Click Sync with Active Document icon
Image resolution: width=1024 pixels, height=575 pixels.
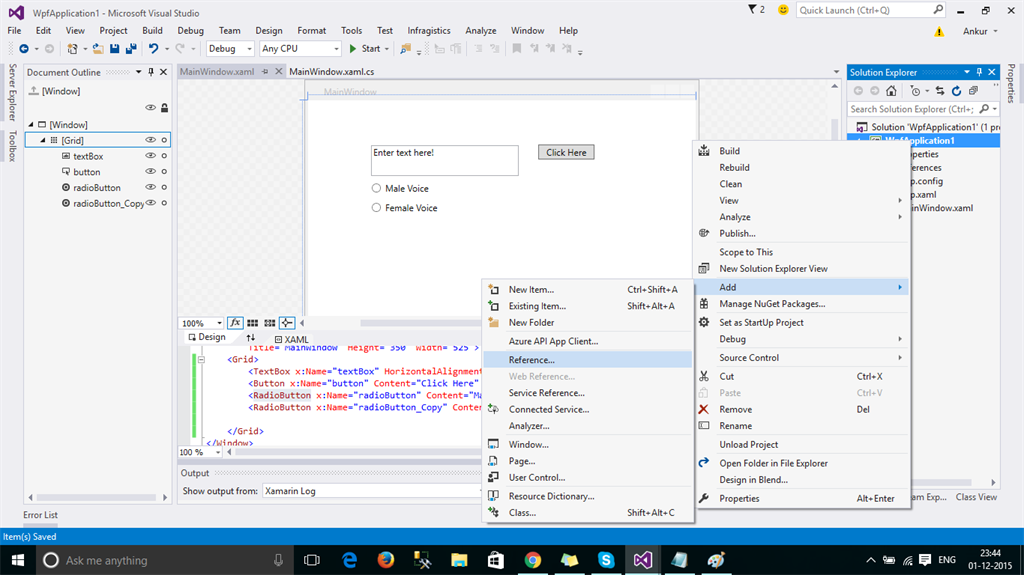click(940, 91)
